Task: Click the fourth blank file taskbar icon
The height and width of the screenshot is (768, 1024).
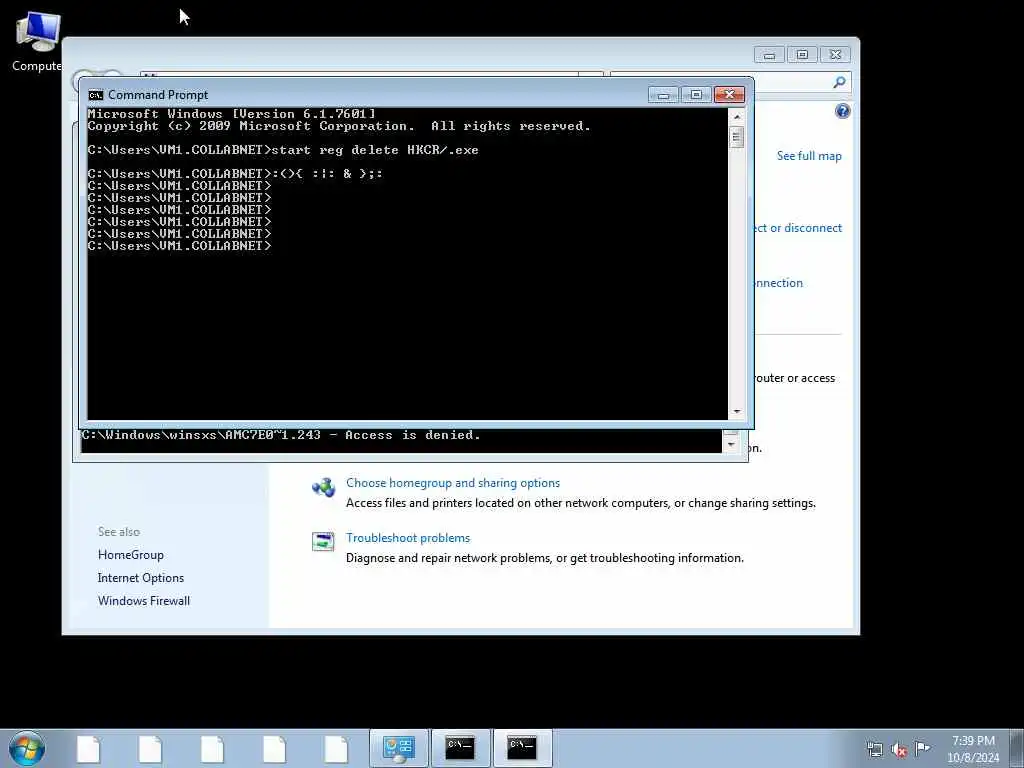Action: coord(274,749)
